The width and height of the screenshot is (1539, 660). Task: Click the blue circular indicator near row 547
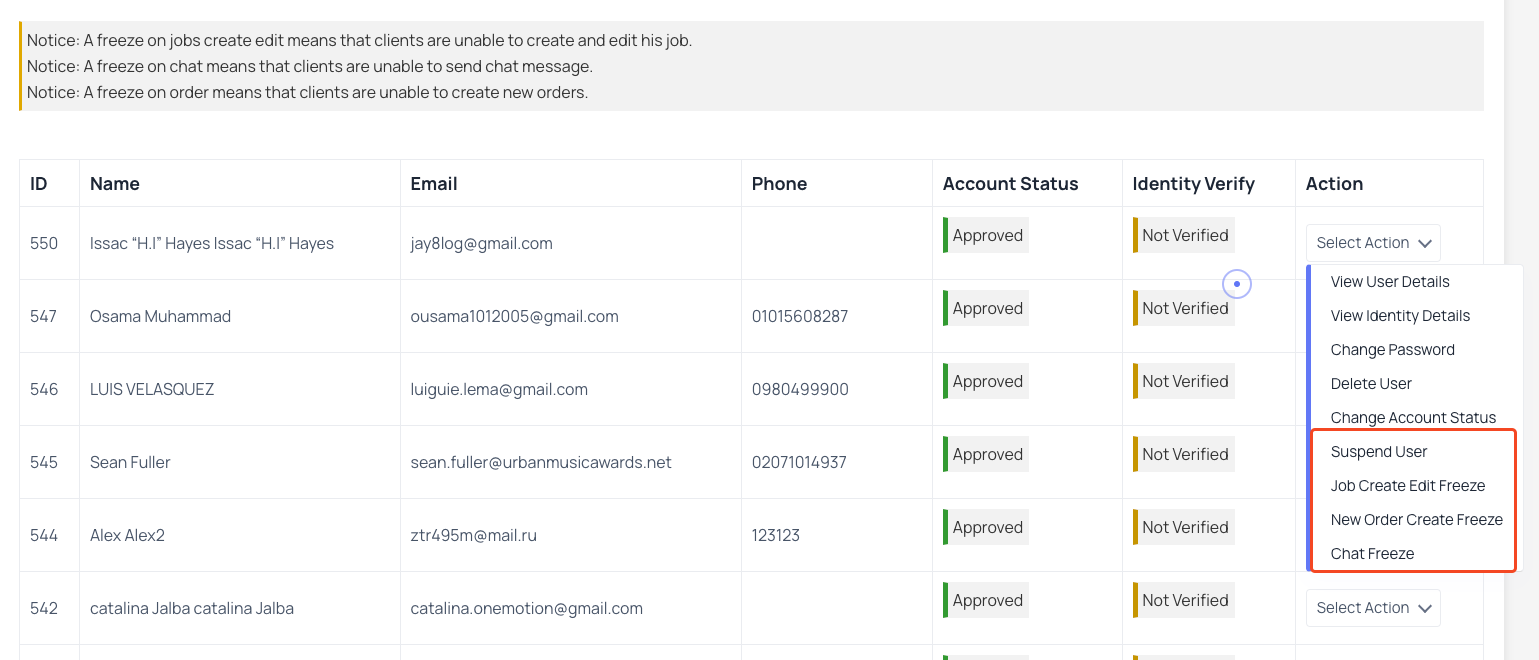click(1237, 283)
